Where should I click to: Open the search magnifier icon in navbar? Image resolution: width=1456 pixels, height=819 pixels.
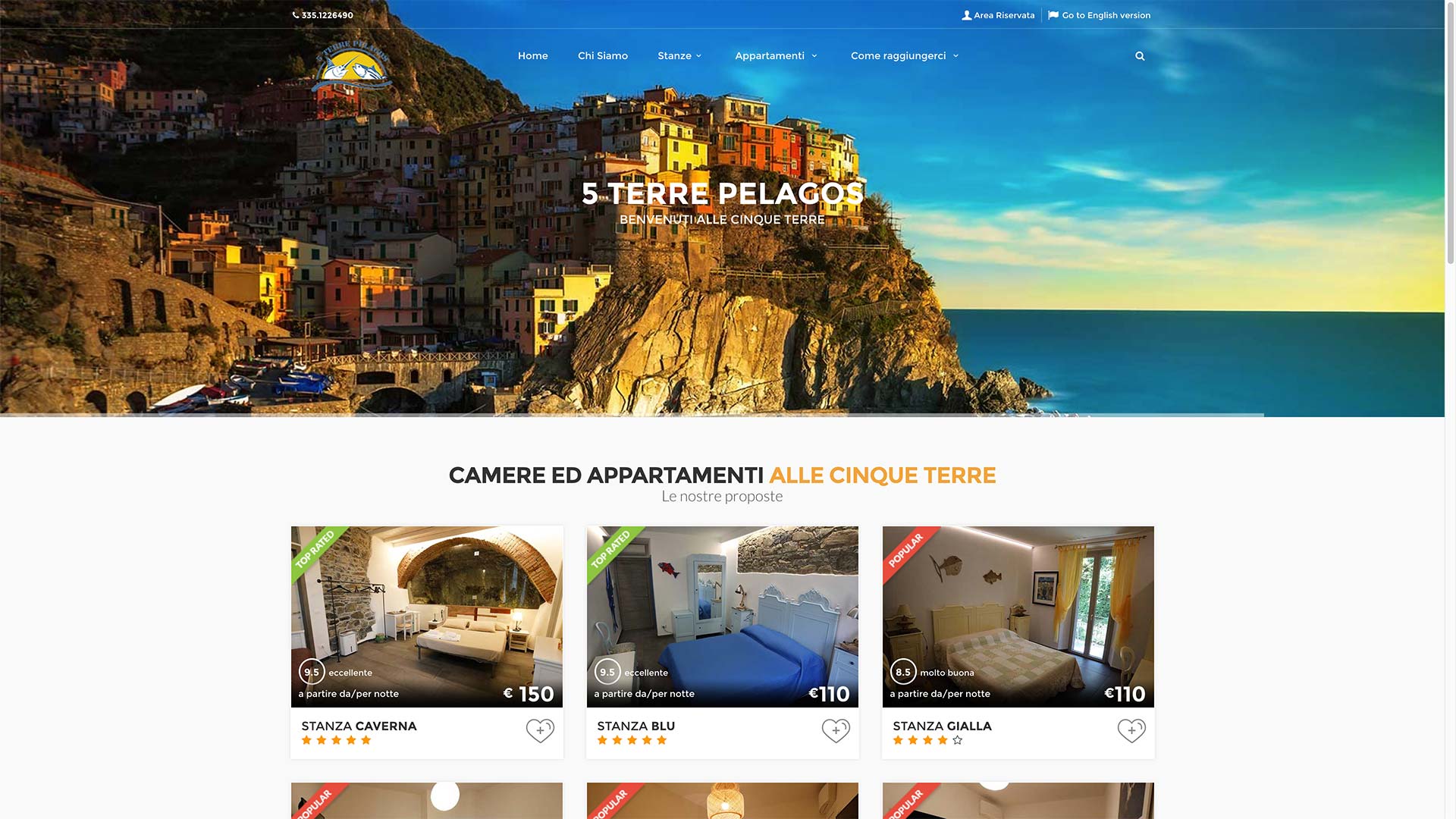tap(1140, 56)
